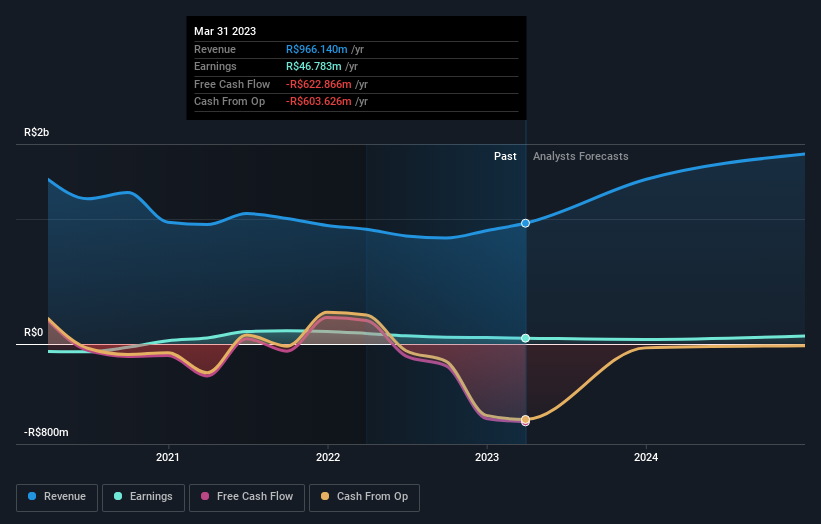Click the R$966.140m revenue value
This screenshot has height=524, width=821.
pos(317,49)
